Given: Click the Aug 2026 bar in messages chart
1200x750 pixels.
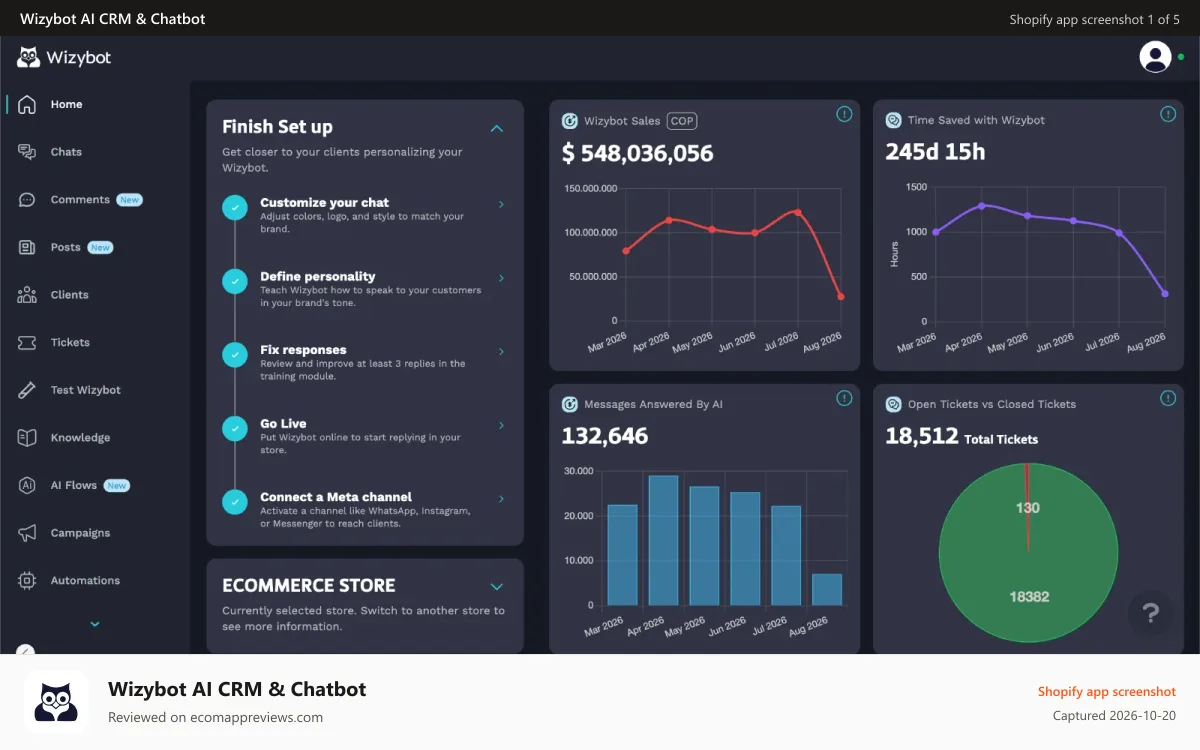Looking at the screenshot, I should (x=827, y=589).
